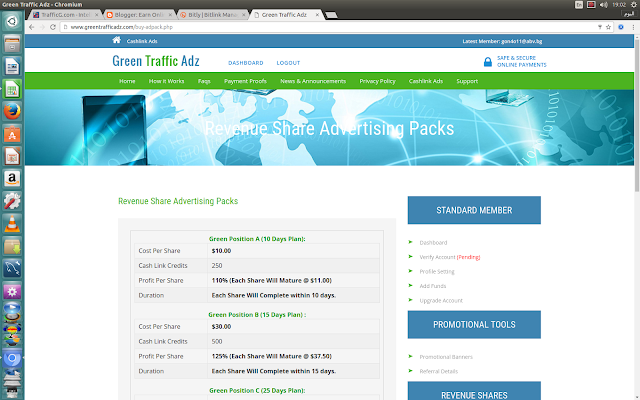This screenshot has height=400, width=640.
Task: Switch to the Blogger tab
Action: (x=139, y=15)
